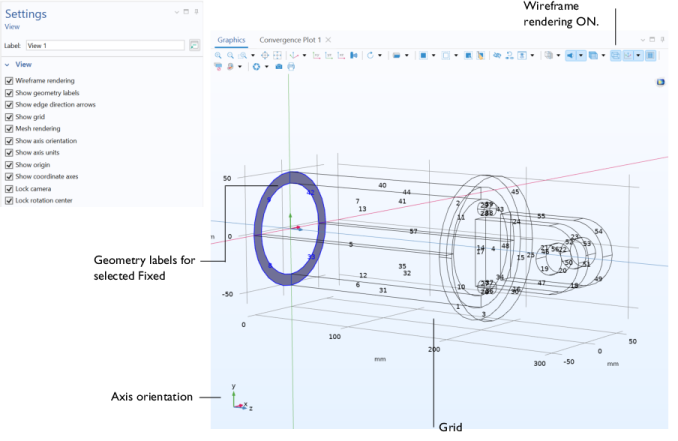Uncheck Wireframe rendering
The width and height of the screenshot is (678, 441).
pyautogui.click(x=9, y=81)
